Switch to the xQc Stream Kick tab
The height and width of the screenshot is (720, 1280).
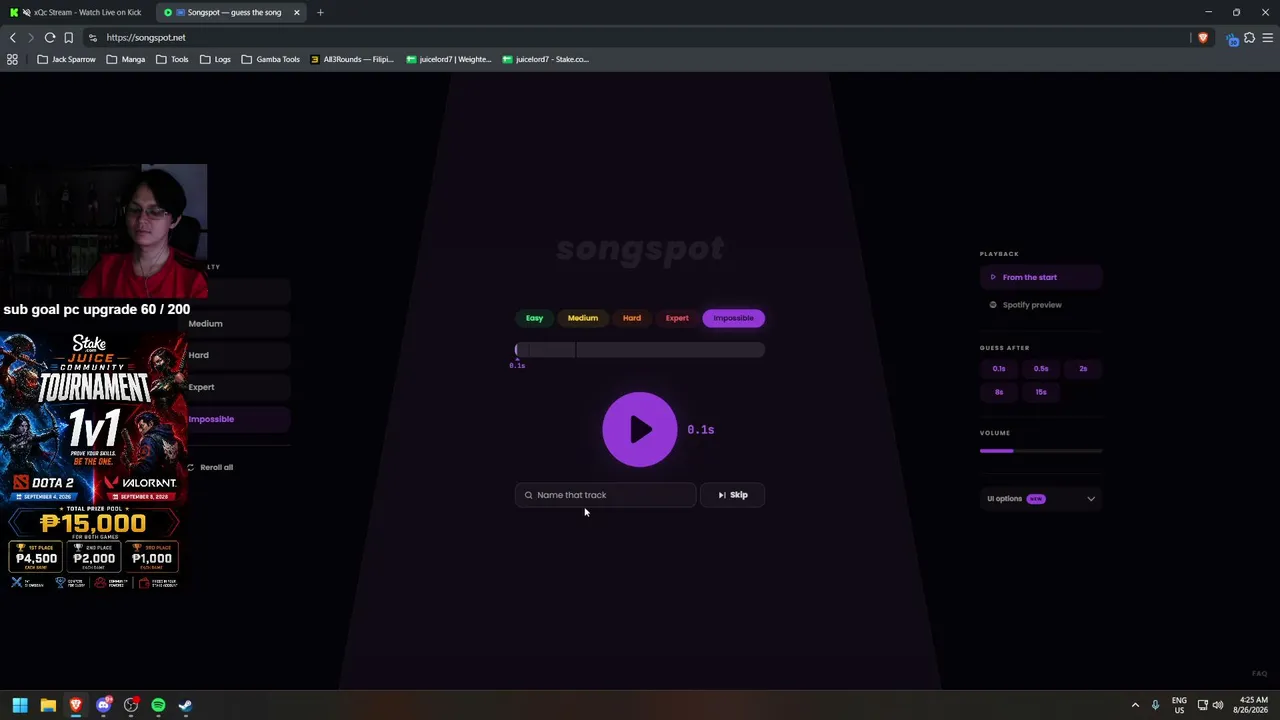[x=78, y=12]
